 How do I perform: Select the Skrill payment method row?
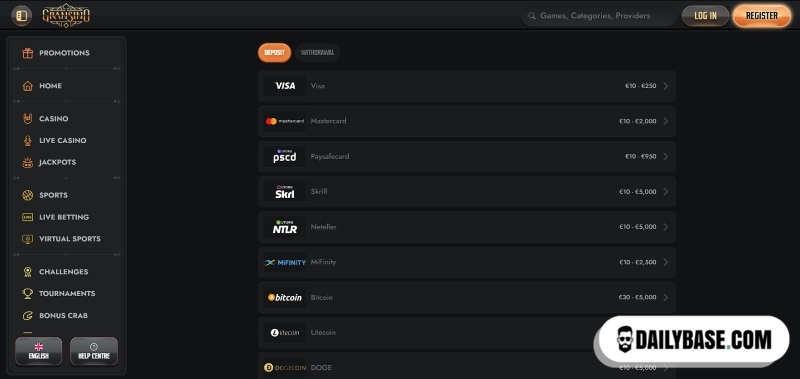(x=467, y=192)
